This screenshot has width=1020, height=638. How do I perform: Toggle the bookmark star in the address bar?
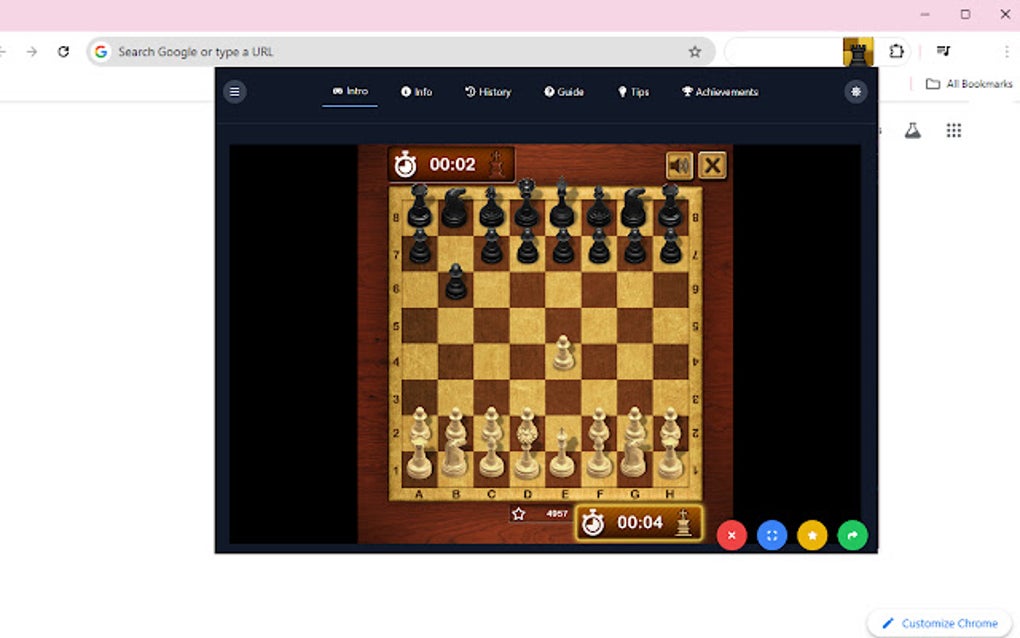point(694,51)
